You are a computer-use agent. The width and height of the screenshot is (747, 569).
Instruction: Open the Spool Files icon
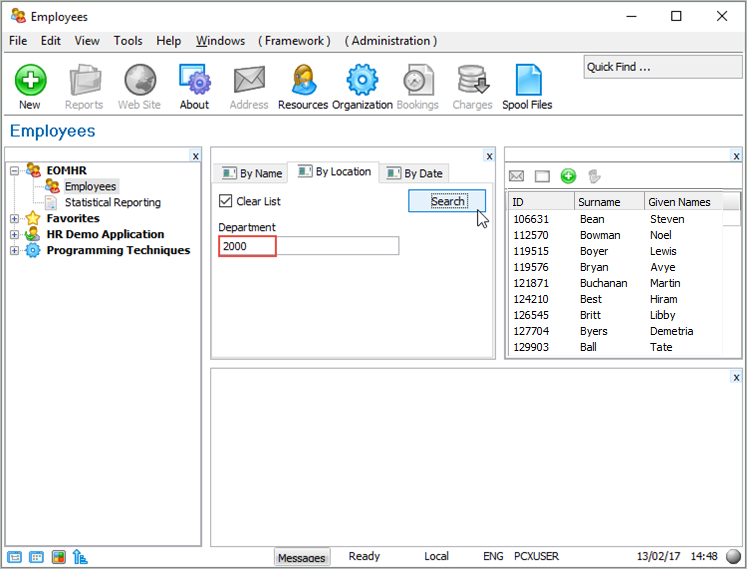(x=528, y=80)
